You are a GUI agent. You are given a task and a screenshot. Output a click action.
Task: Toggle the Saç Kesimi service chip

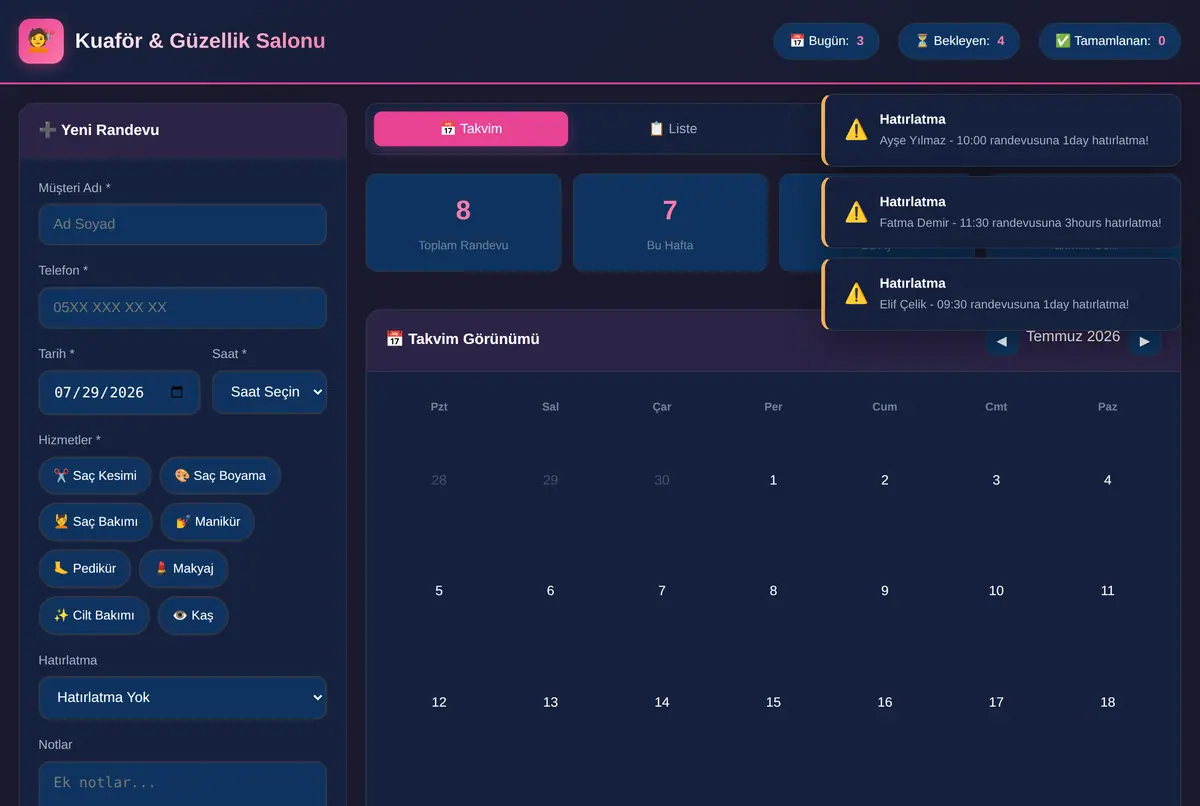[95, 476]
